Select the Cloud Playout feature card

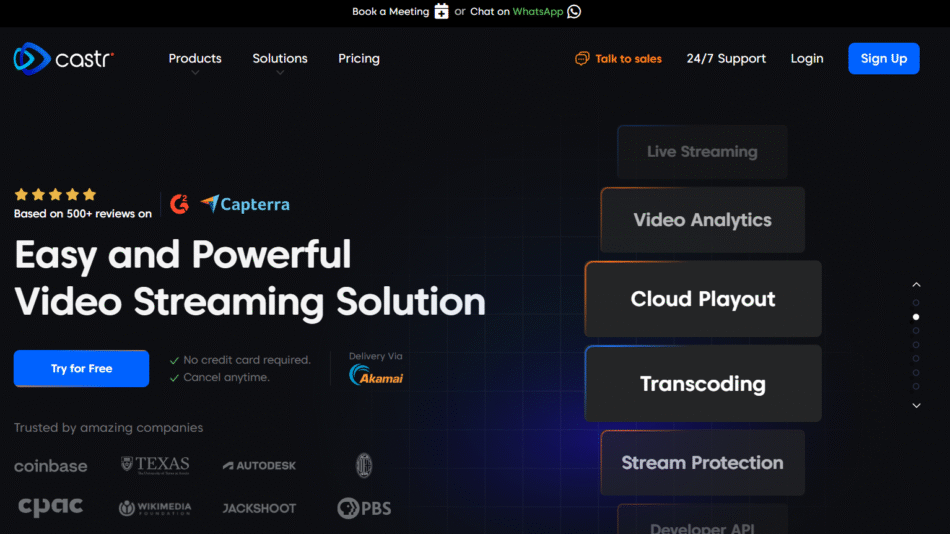[x=703, y=299]
